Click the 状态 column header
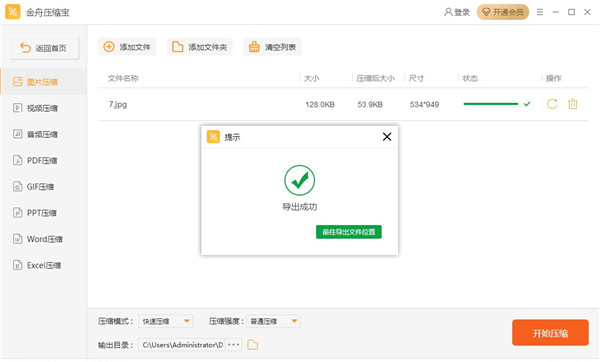 click(x=470, y=78)
